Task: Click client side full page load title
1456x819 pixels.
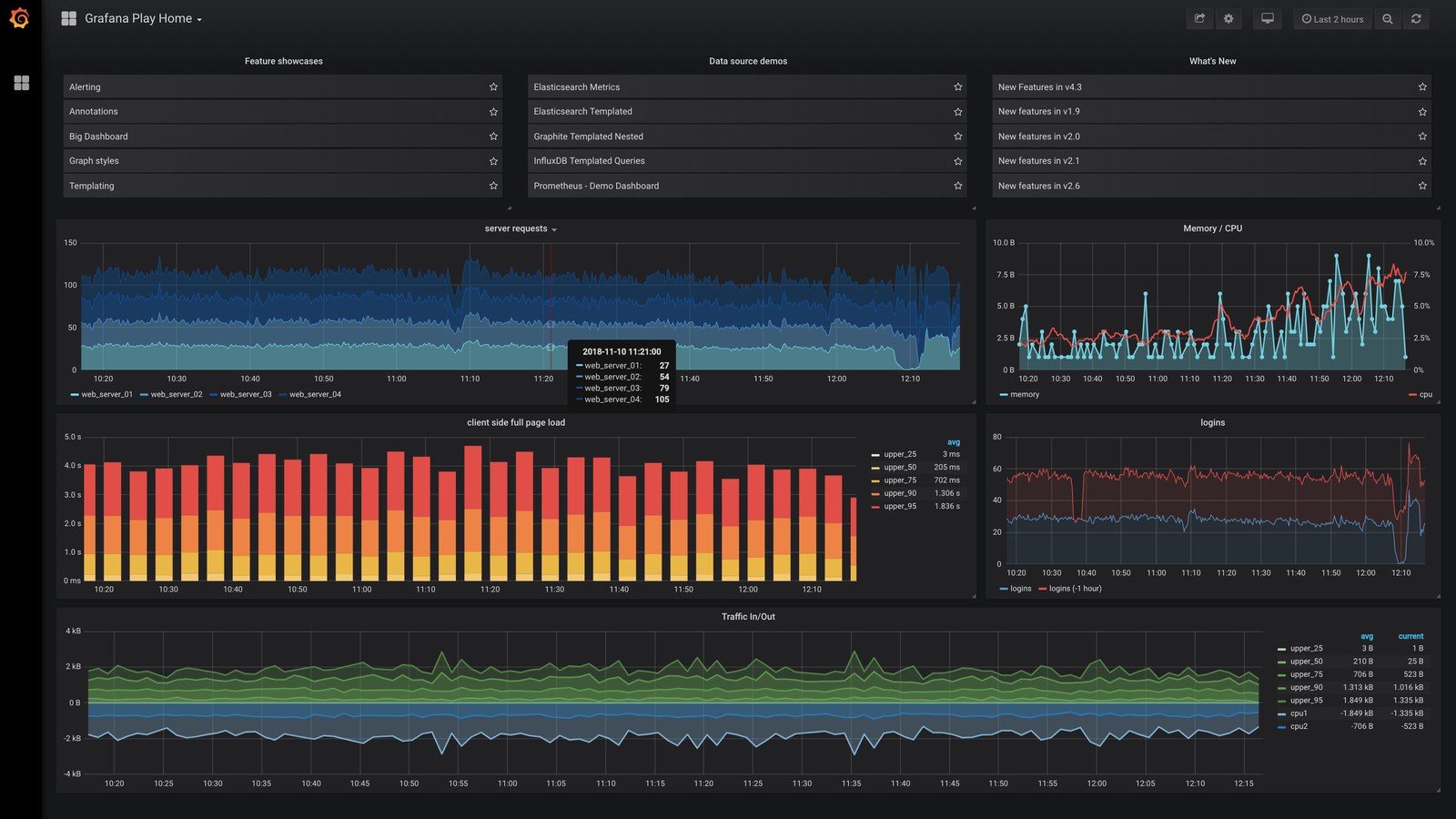Action: (x=516, y=422)
